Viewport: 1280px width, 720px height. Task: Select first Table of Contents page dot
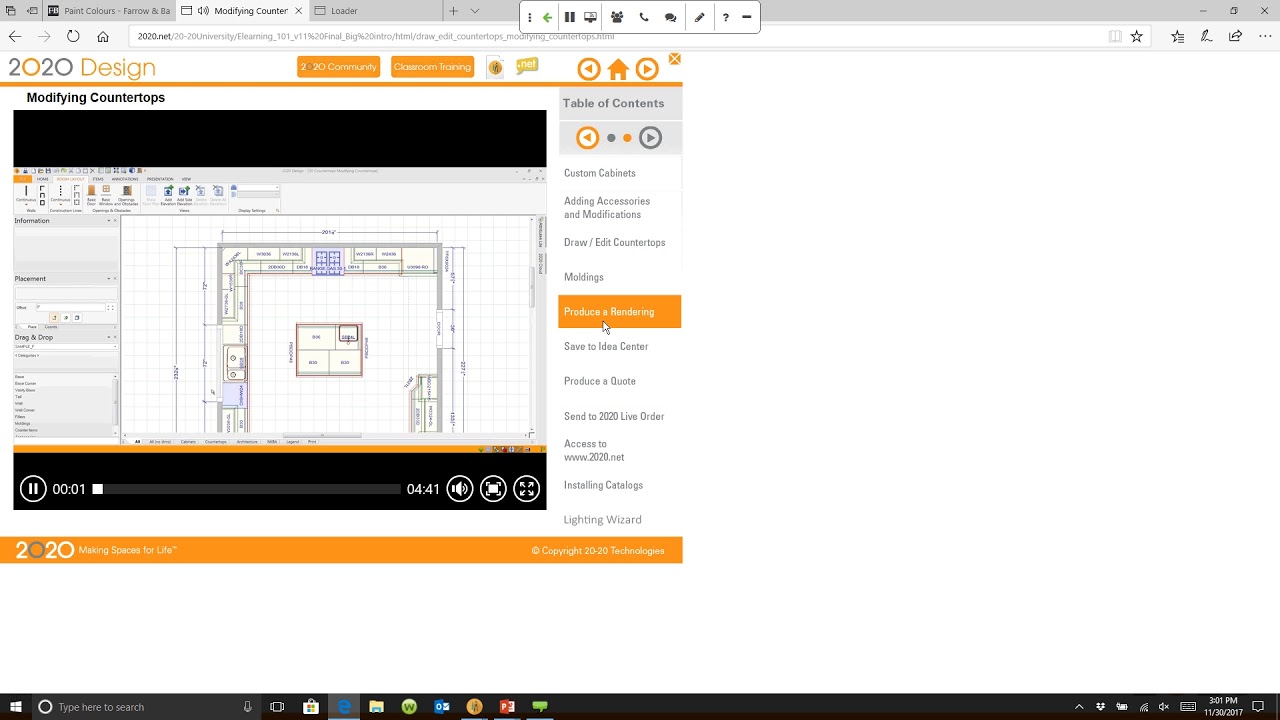[611, 138]
